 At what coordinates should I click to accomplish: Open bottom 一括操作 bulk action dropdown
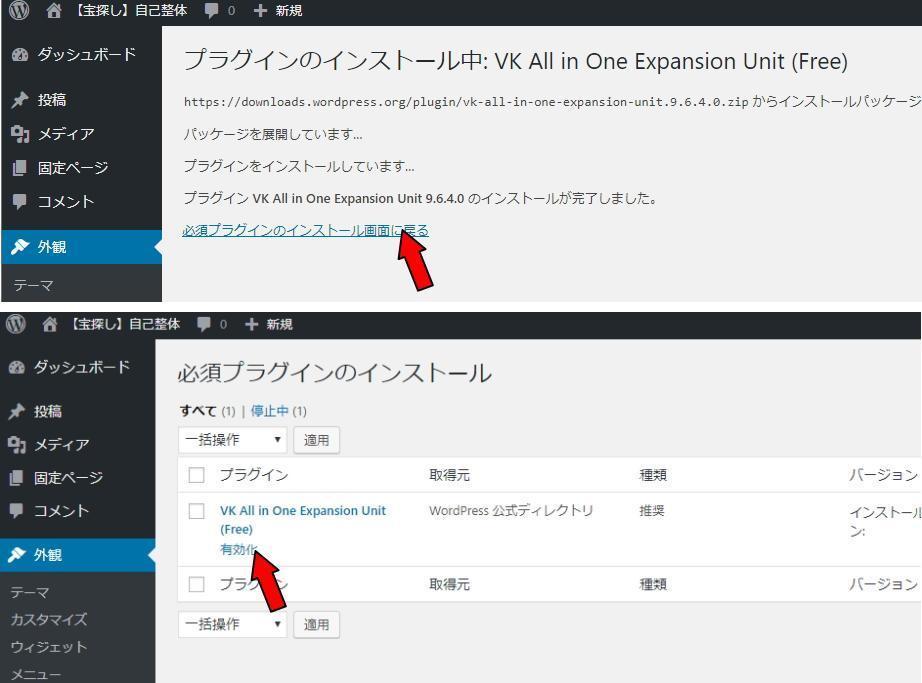click(x=232, y=624)
